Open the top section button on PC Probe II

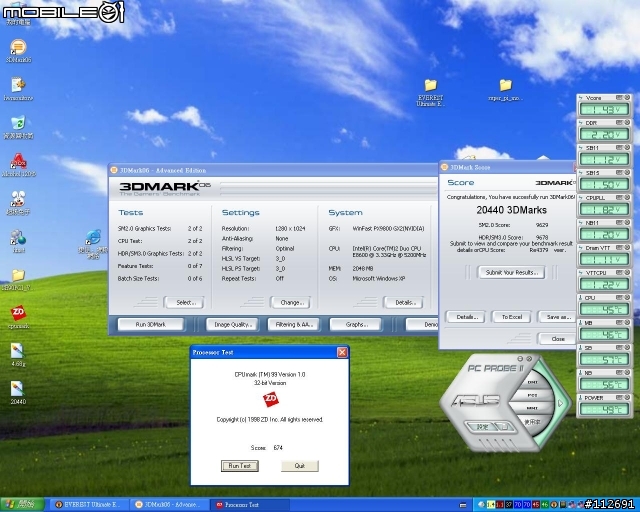533,382
